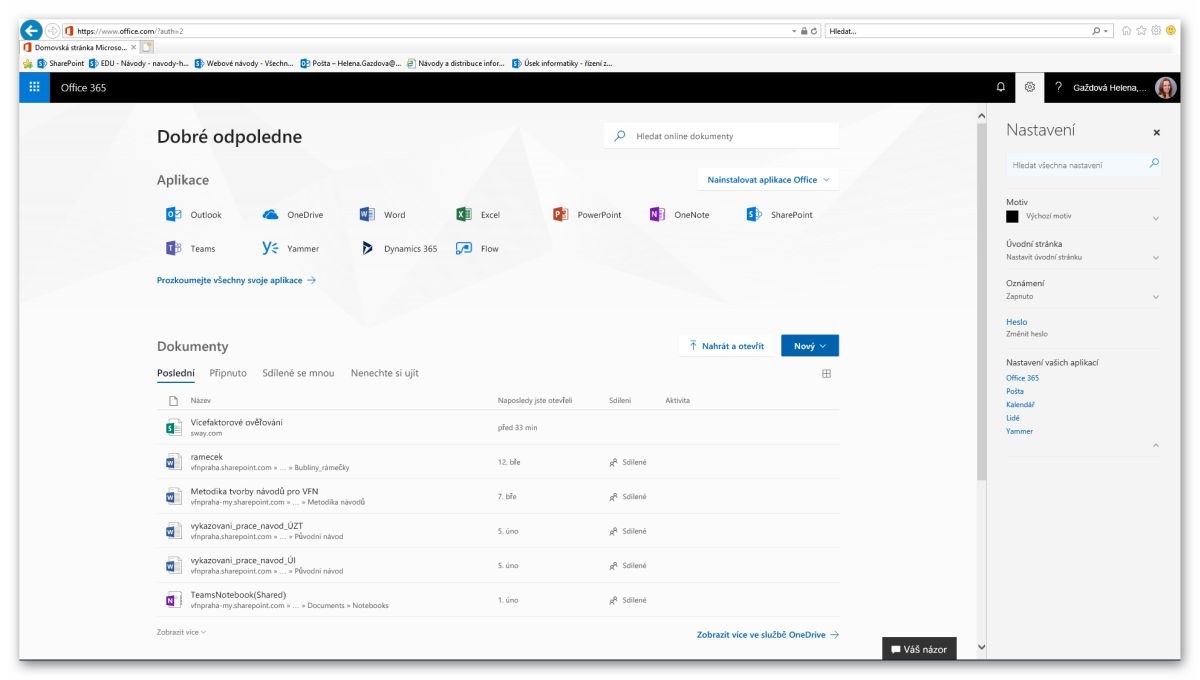Open the address bar dropdown arrow

pyautogui.click(x=794, y=31)
